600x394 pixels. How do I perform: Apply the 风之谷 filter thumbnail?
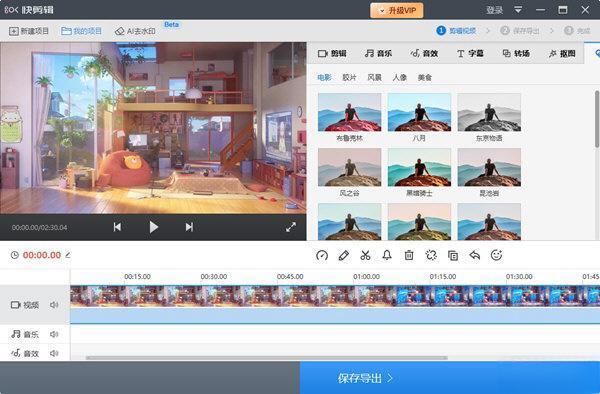349,168
